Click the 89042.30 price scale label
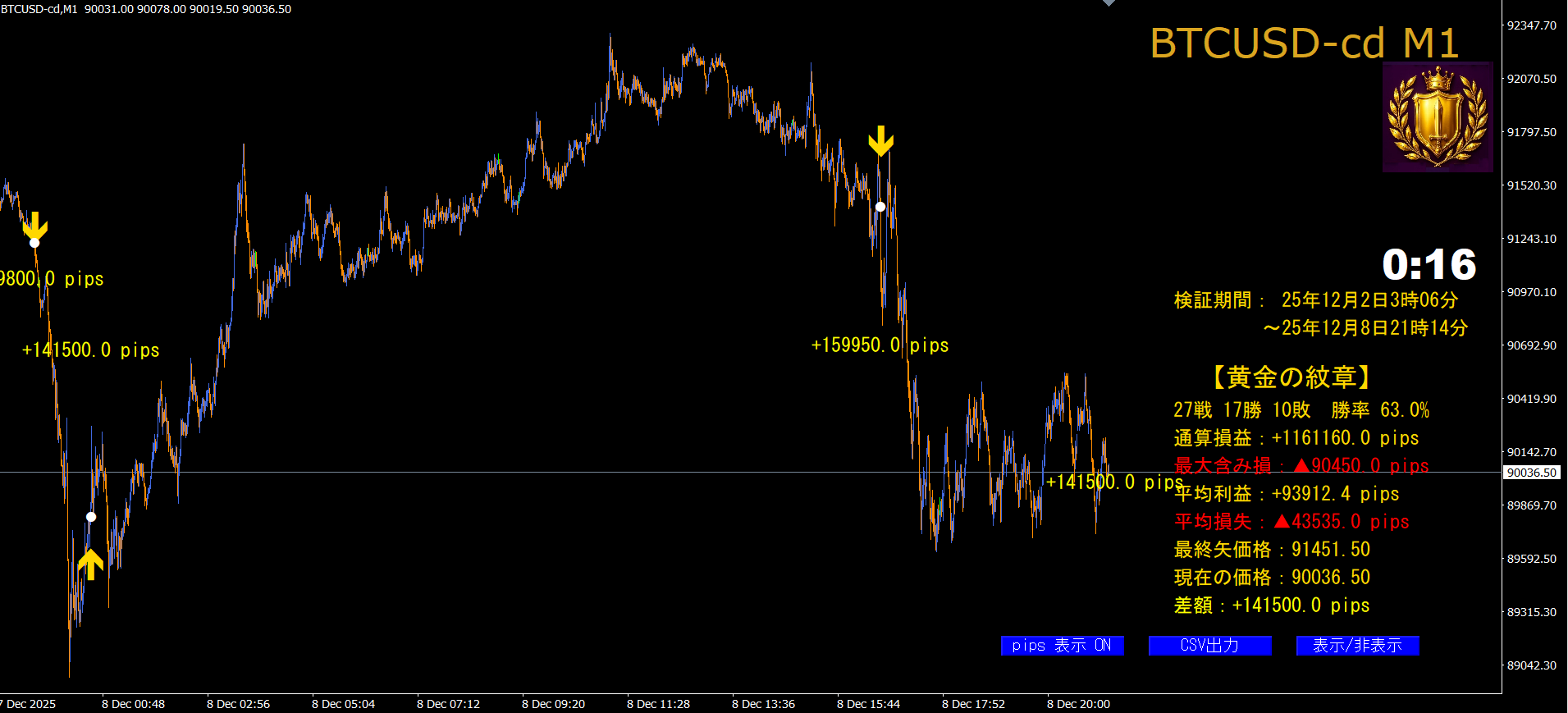 [x=1531, y=665]
